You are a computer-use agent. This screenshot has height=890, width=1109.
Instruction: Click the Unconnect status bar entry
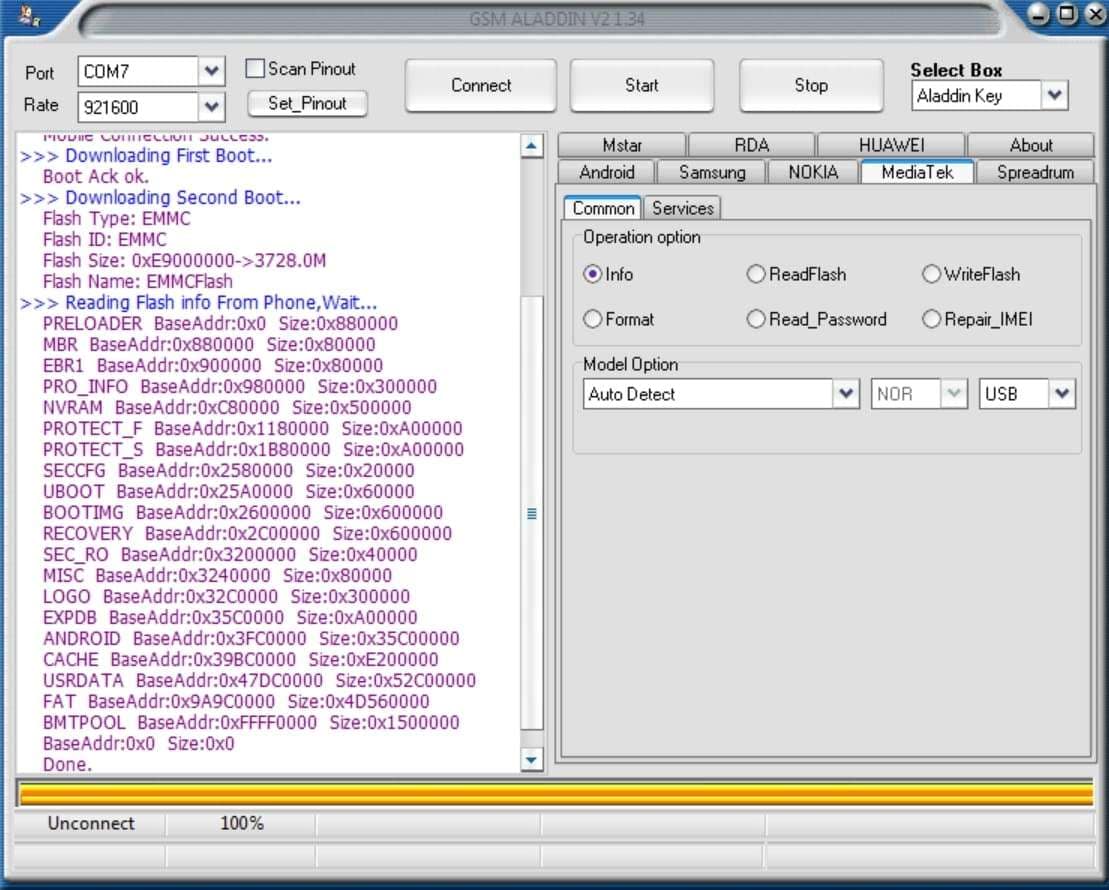91,823
